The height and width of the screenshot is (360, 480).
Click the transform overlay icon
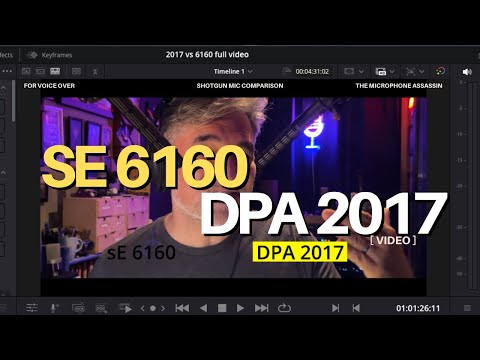click(411, 71)
